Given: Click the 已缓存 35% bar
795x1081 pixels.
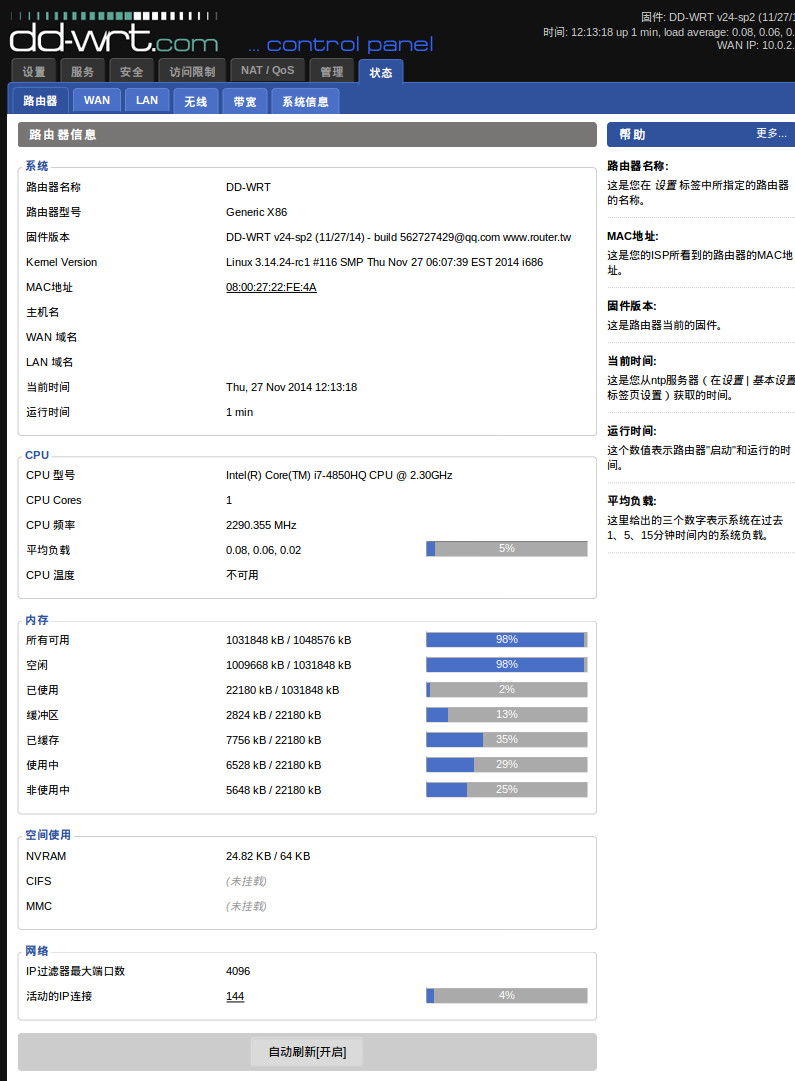Looking at the screenshot, I should [507, 740].
